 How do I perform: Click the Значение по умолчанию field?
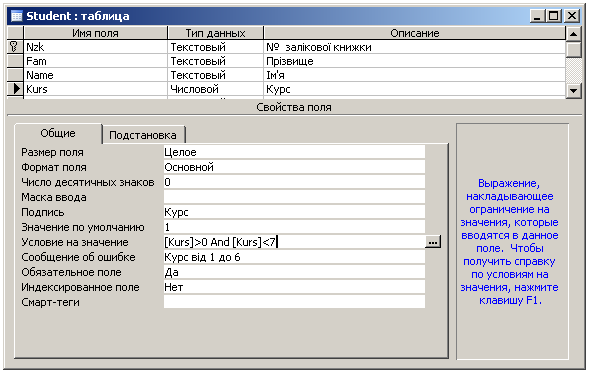point(294,227)
